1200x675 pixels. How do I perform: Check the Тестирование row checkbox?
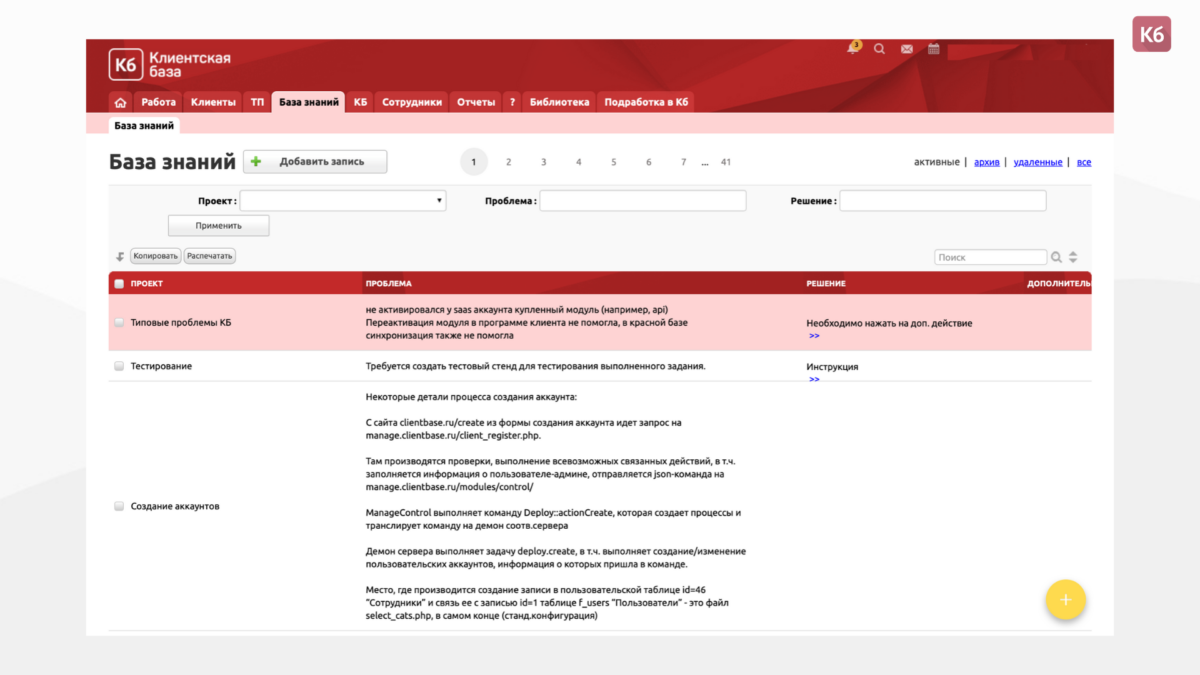click(118, 366)
